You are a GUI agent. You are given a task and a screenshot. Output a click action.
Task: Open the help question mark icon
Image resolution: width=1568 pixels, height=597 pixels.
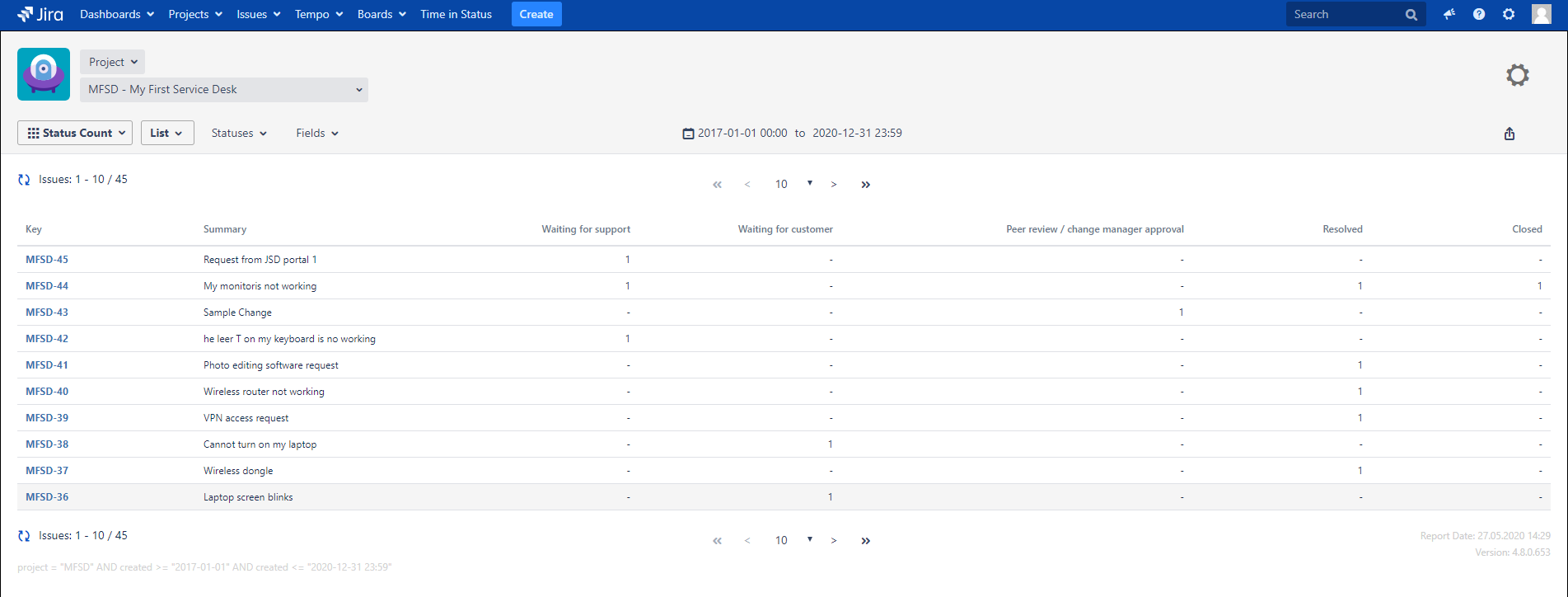[x=1479, y=14]
